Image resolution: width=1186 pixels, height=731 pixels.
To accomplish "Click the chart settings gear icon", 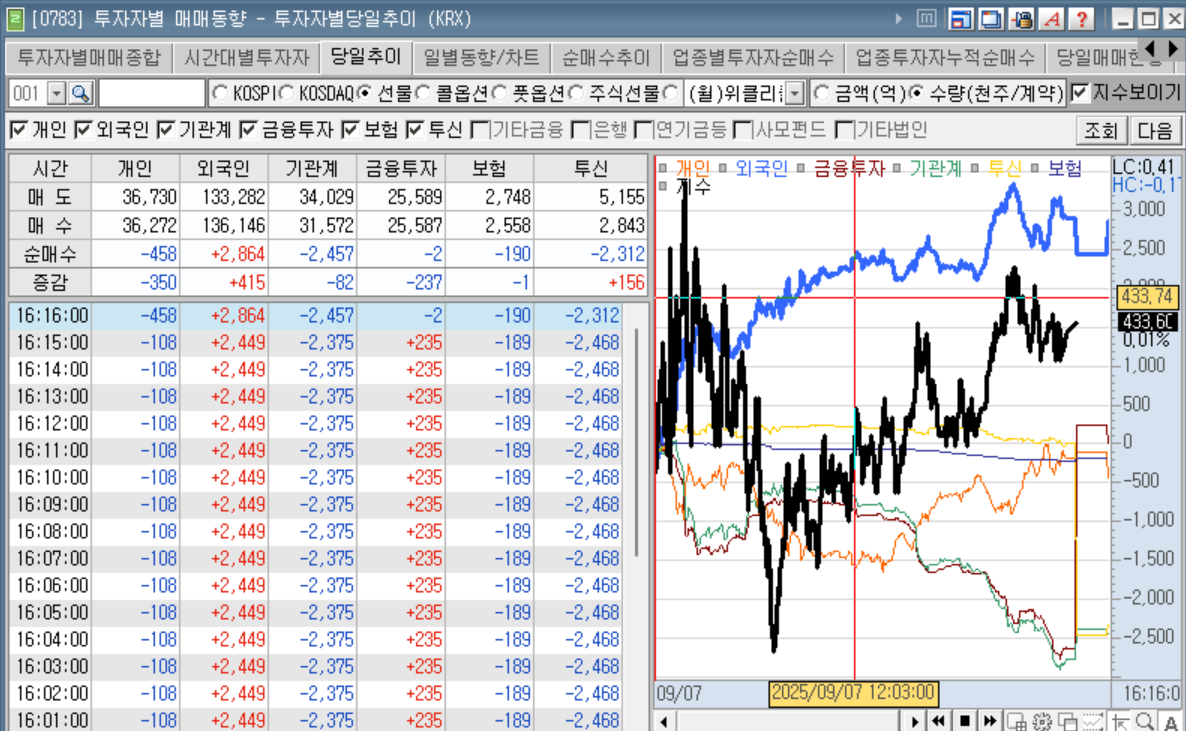I will point(1042,721).
